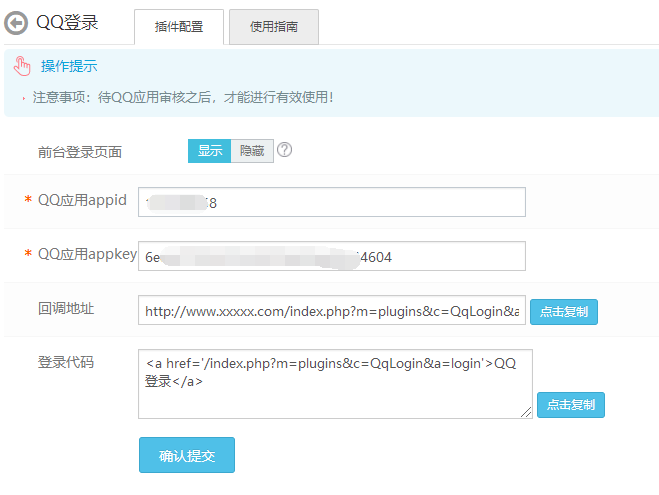Viewport: 659px width, 495px height.
Task: Focus the QQ应用appid input field
Action: [331, 203]
